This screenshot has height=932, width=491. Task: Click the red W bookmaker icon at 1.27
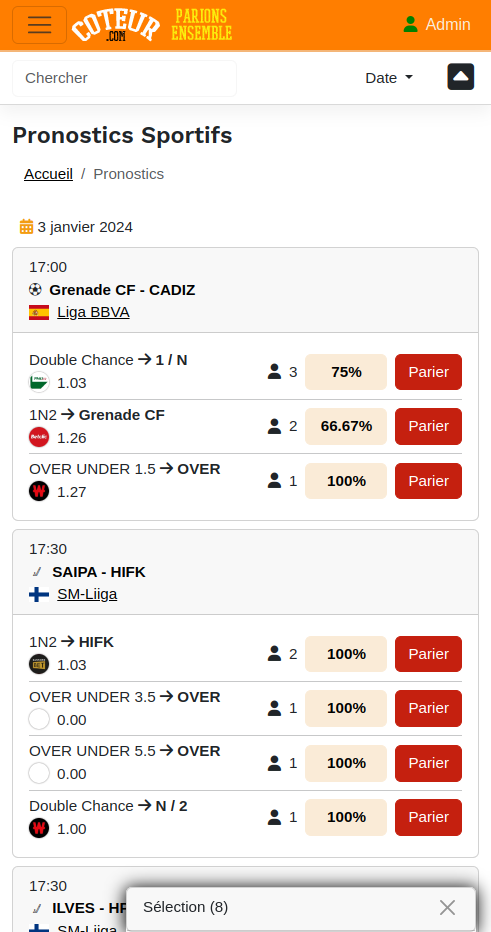(39, 492)
